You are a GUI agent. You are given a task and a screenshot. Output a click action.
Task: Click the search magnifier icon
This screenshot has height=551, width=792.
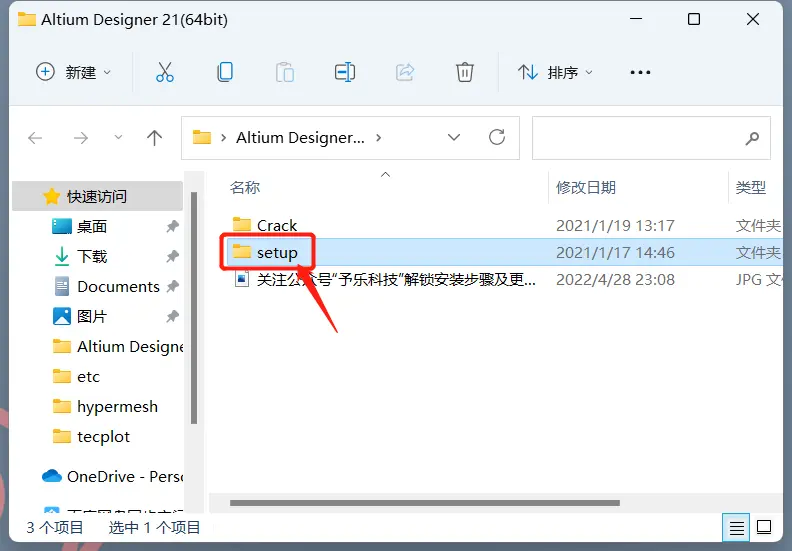click(x=752, y=138)
